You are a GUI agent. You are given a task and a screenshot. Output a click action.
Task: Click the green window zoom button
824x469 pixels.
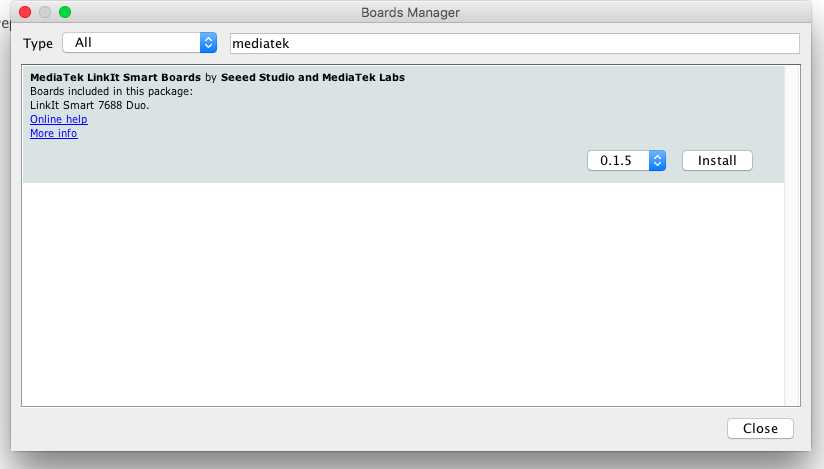tap(65, 12)
